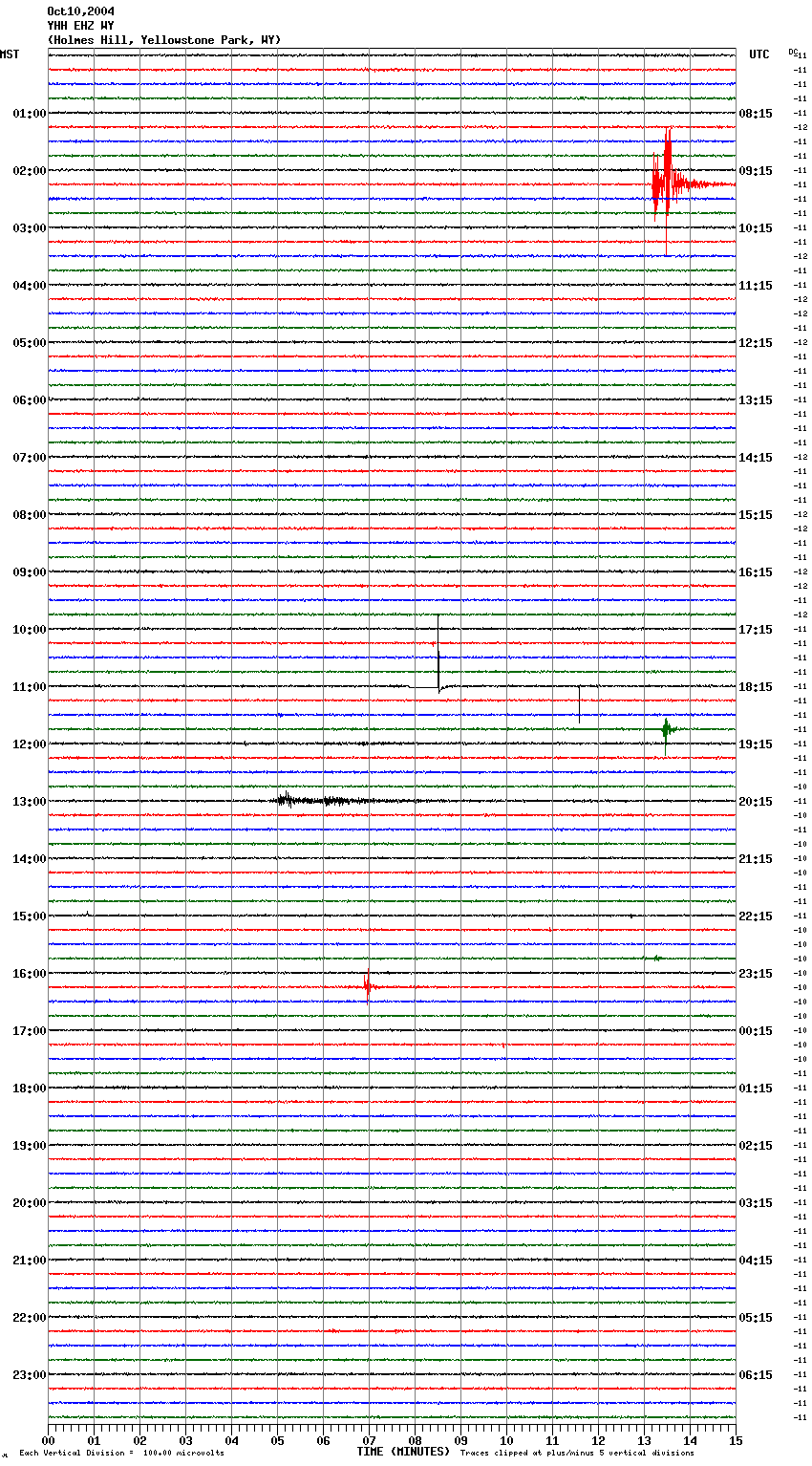This screenshot has height=1466, width=812.
Task: Click the Each Vertical Division 100.00 microvolts note
Action: coord(121,1453)
